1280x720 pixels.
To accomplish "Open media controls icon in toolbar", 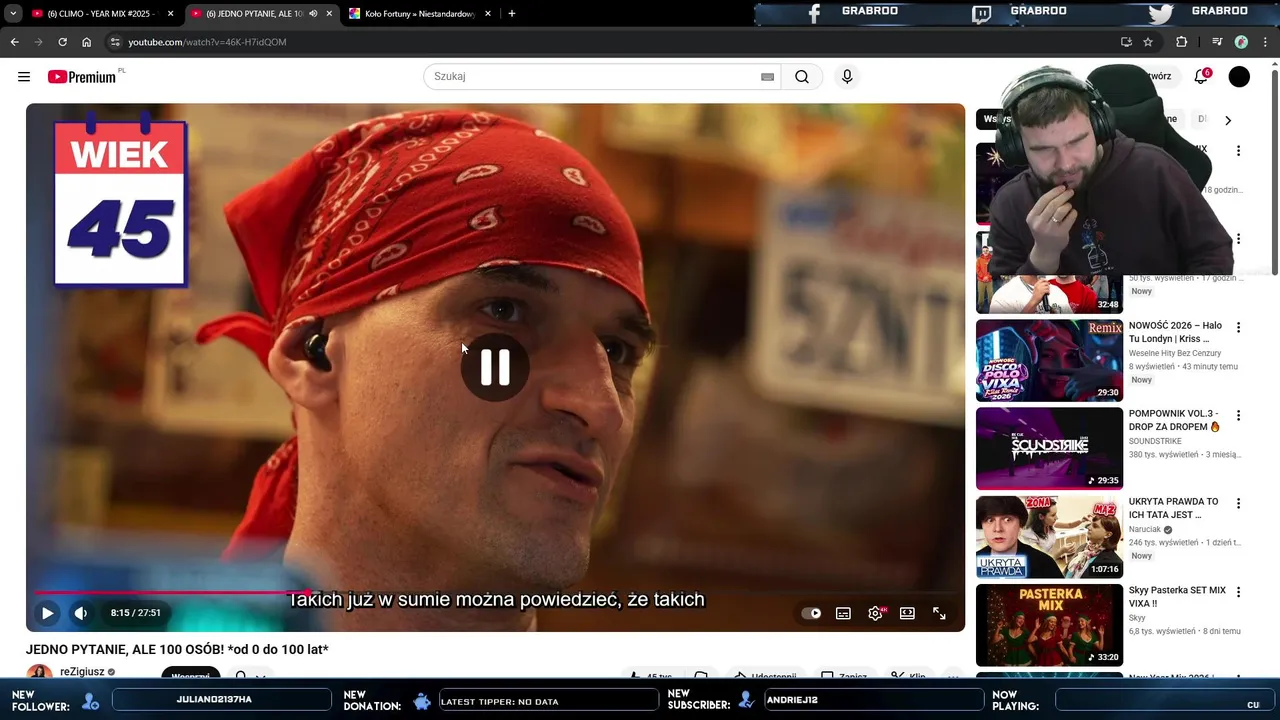I will point(1216,42).
